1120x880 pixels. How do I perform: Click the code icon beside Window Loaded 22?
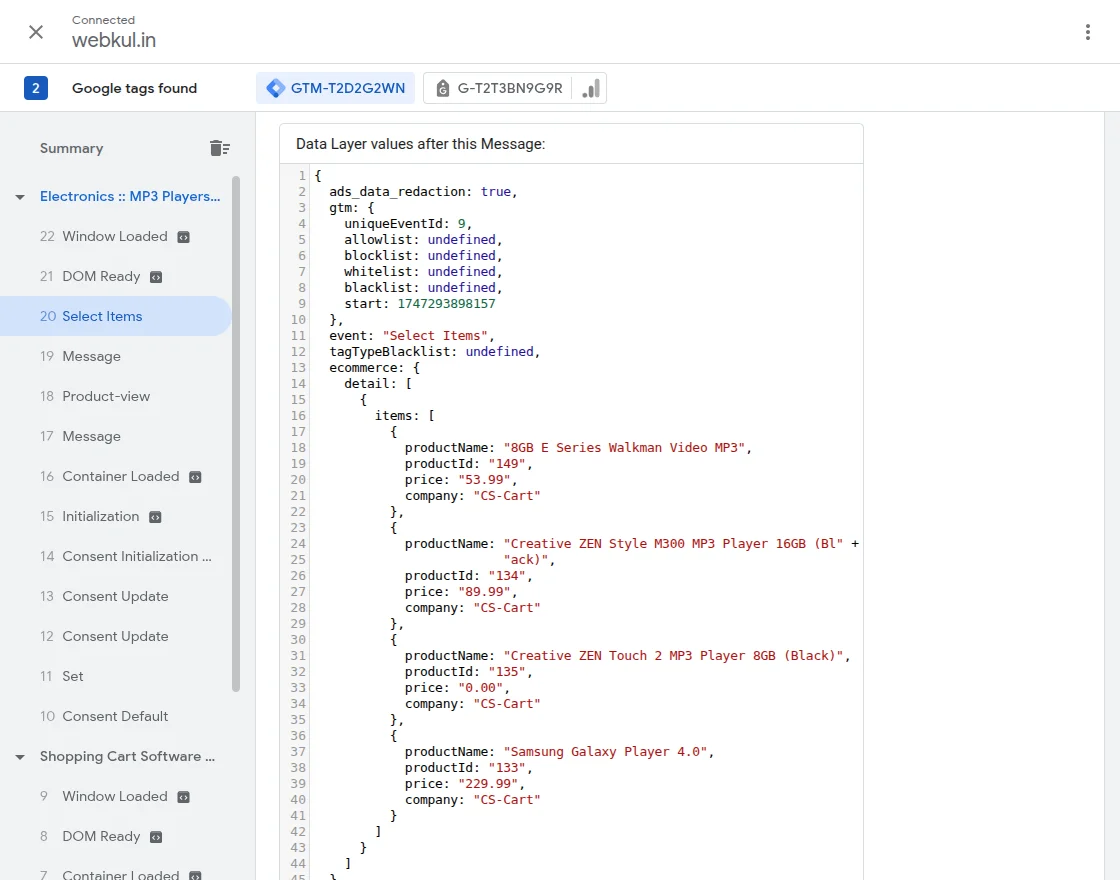[x=183, y=237]
